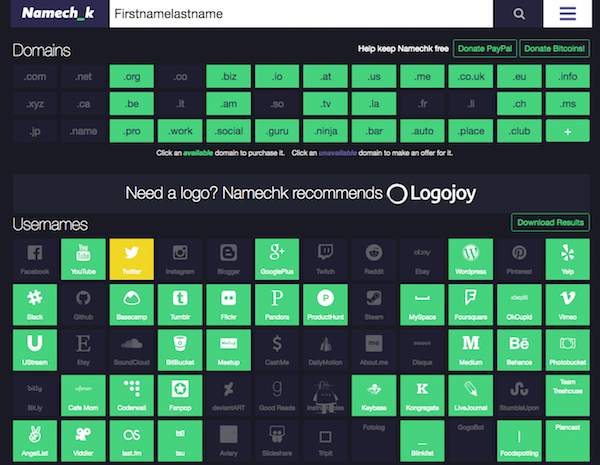The width and height of the screenshot is (600, 465).
Task: Click the Donate PayPal button
Action: tap(485, 49)
